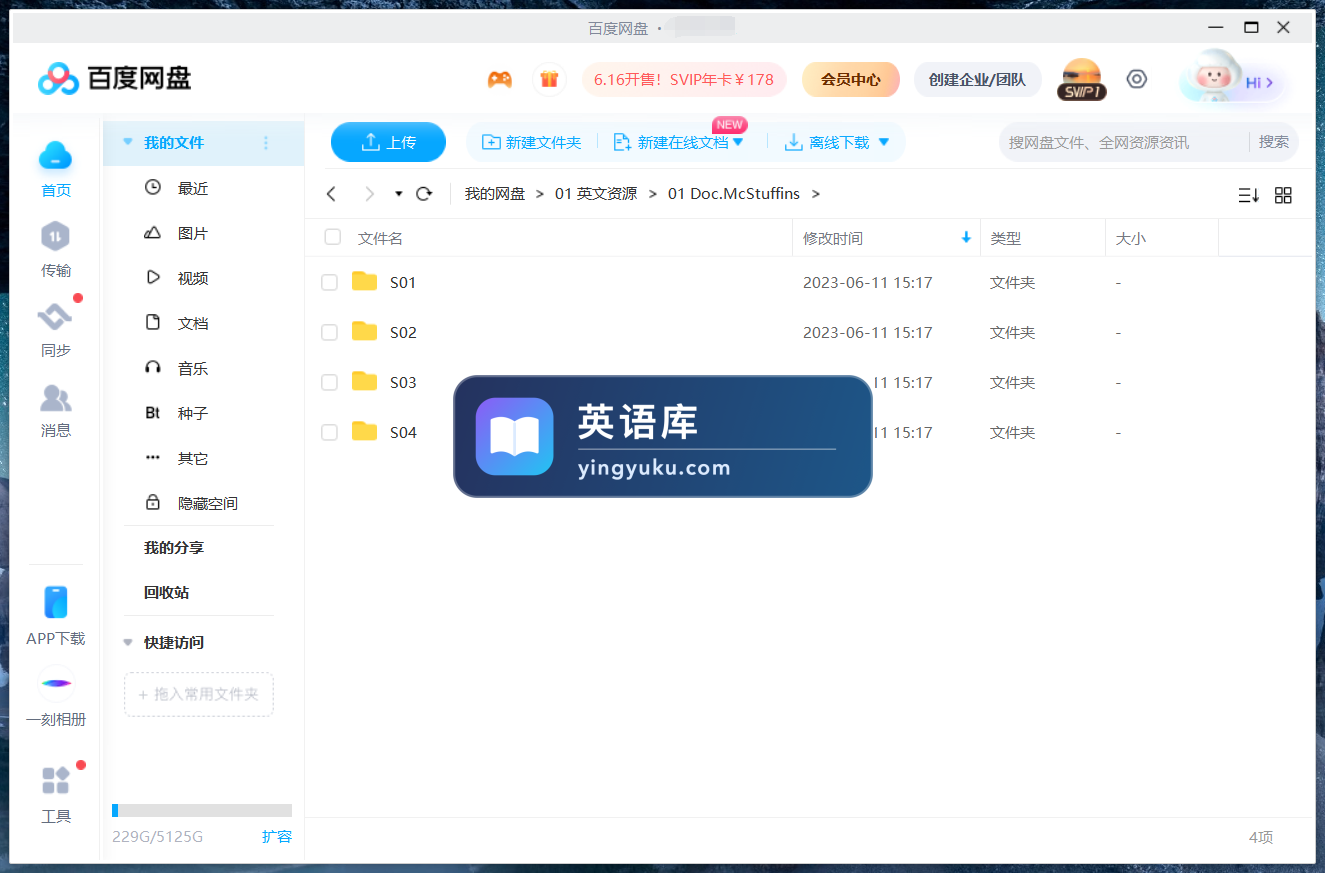Open 消息 messages panel
Screen dimensions: 1325x873
tap(56, 409)
